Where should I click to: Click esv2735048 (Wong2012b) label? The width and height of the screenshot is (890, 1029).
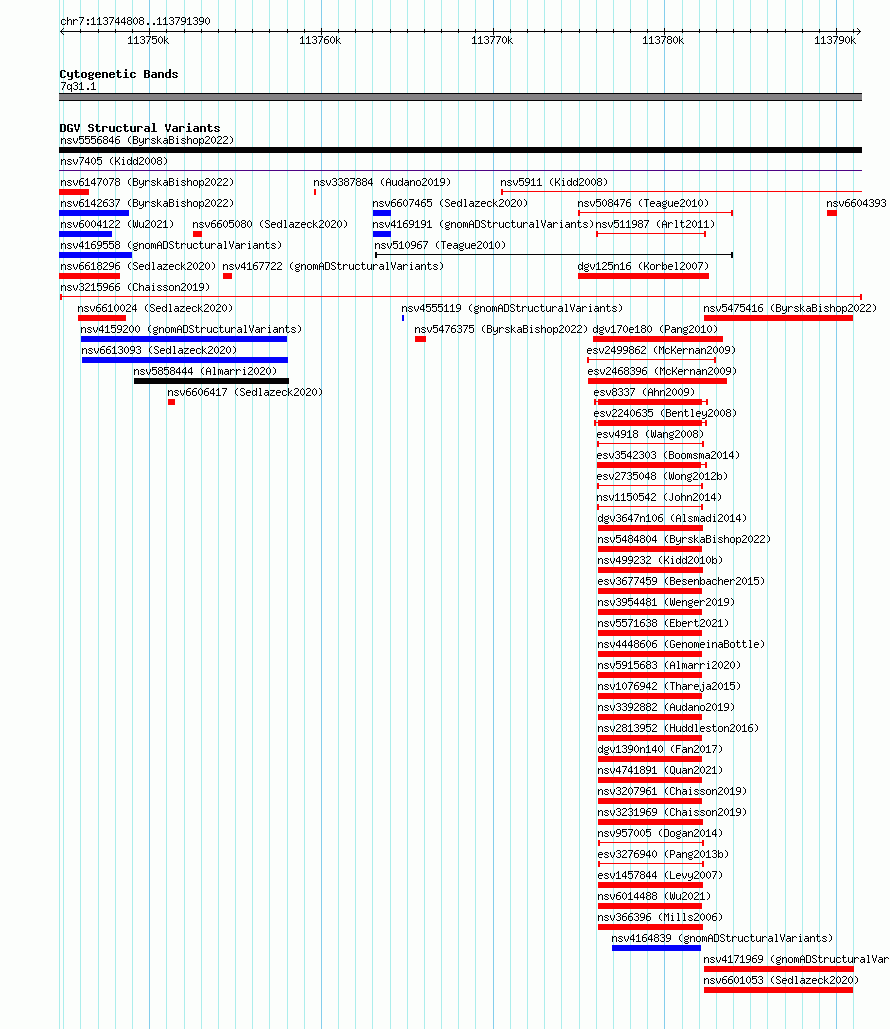[662, 476]
